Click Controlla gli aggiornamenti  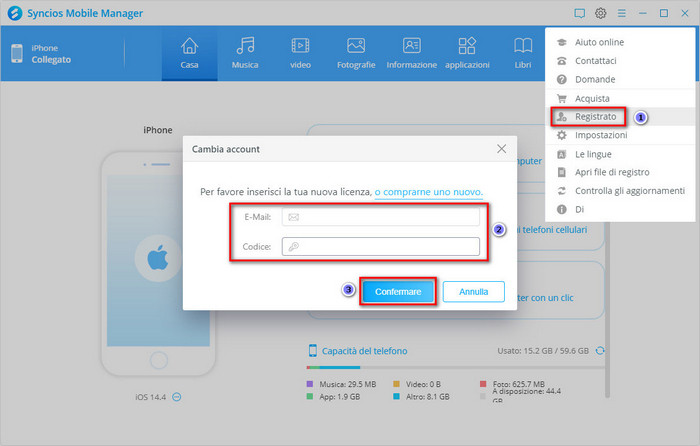click(x=620, y=191)
